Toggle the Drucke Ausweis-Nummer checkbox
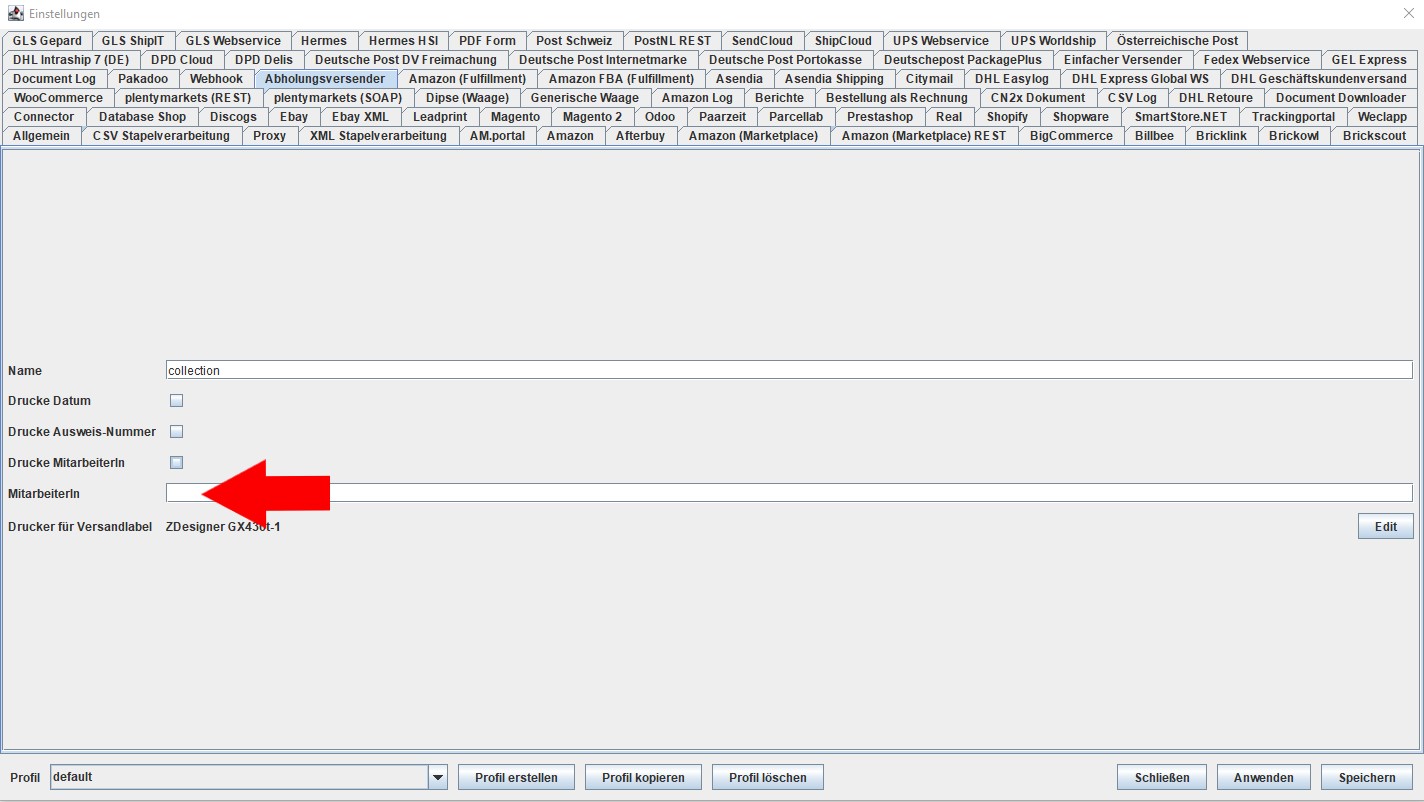1424x802 pixels. click(x=176, y=432)
